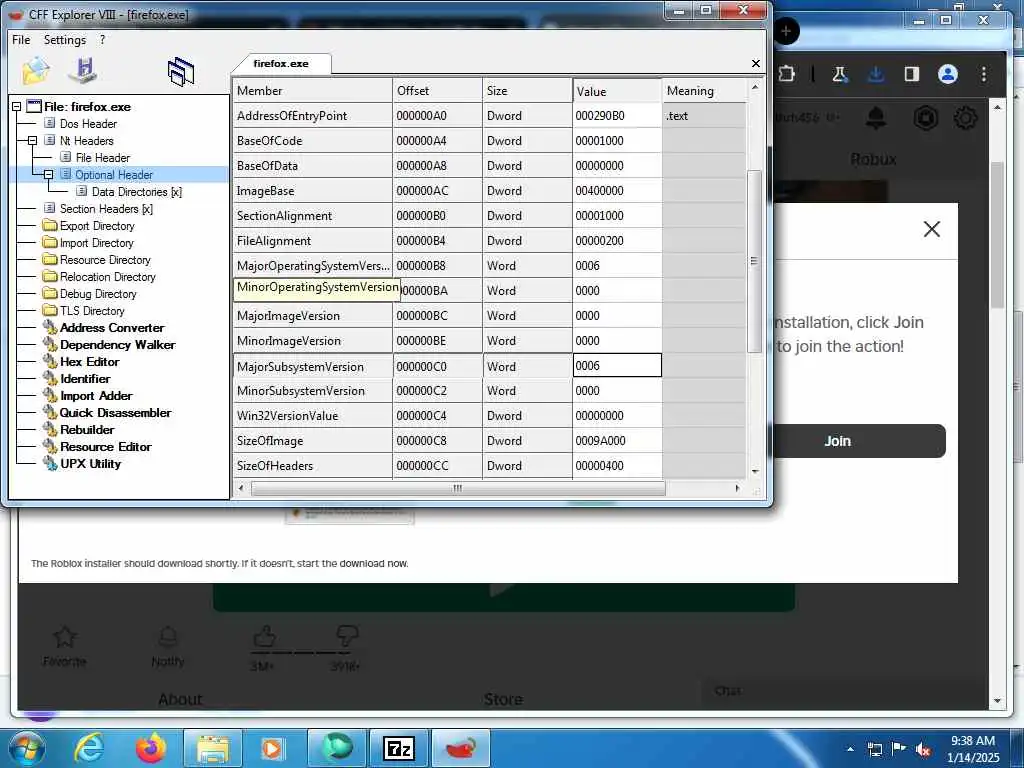Open Roblox notifications bell icon

pos(876,118)
